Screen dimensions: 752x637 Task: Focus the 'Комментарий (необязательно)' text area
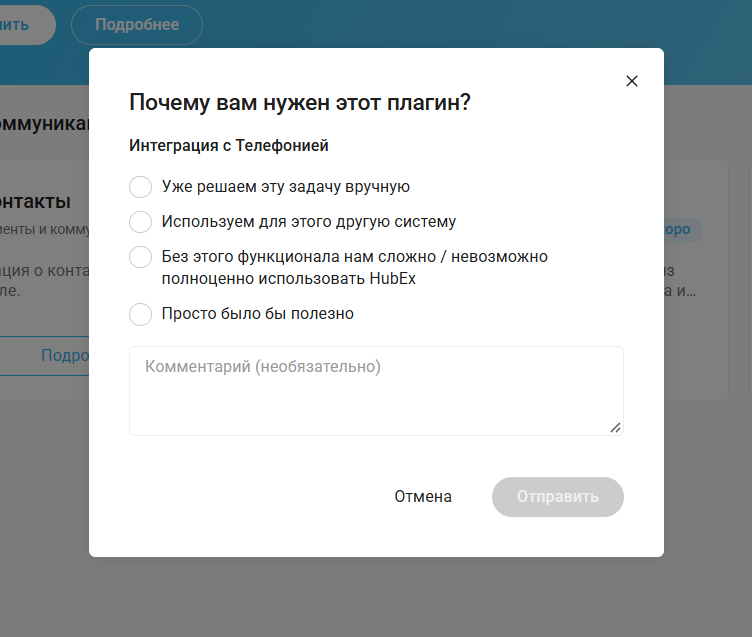(376, 391)
